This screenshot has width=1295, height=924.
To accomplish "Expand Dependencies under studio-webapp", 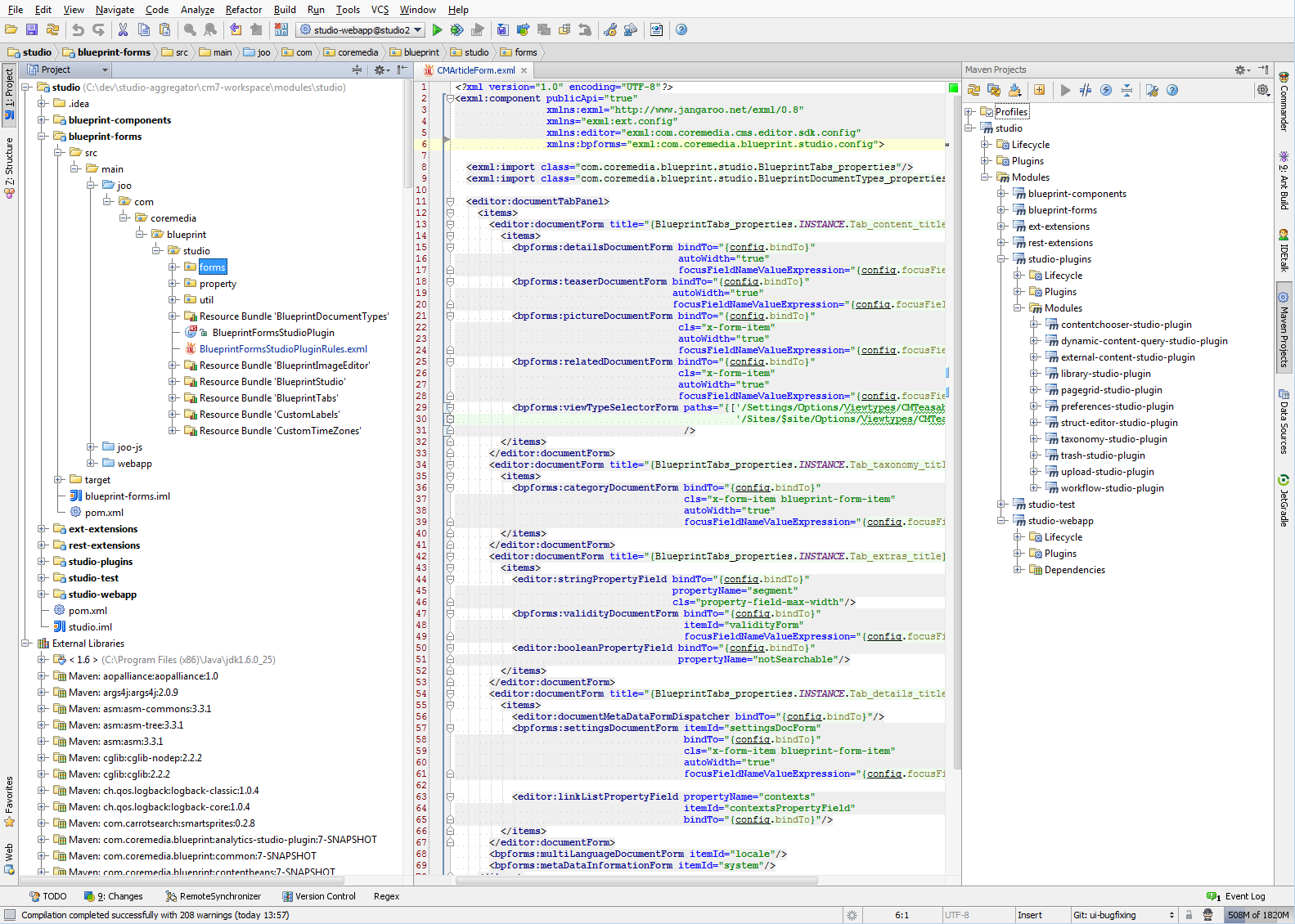I will [1018, 570].
